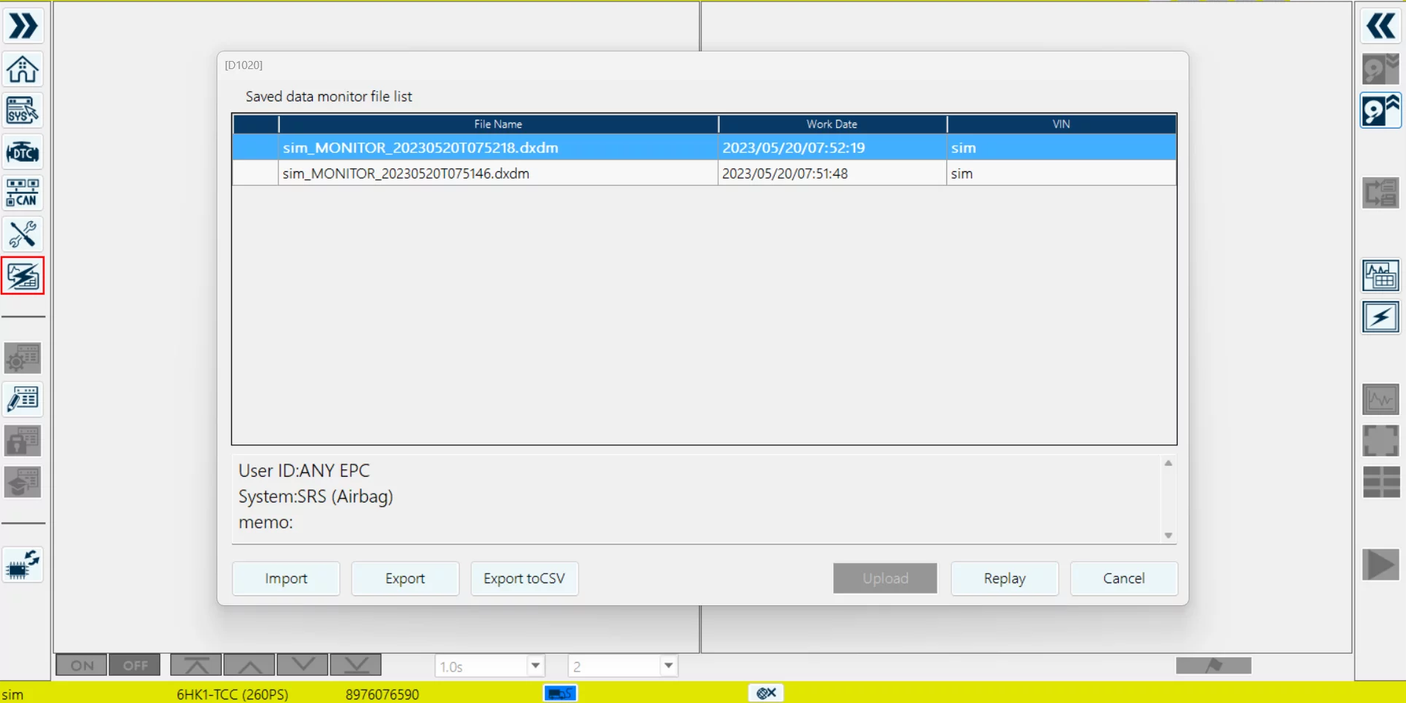Switch monitoring off using the OFF toggle
Viewport: 1406px width, 703px height.
(134, 664)
